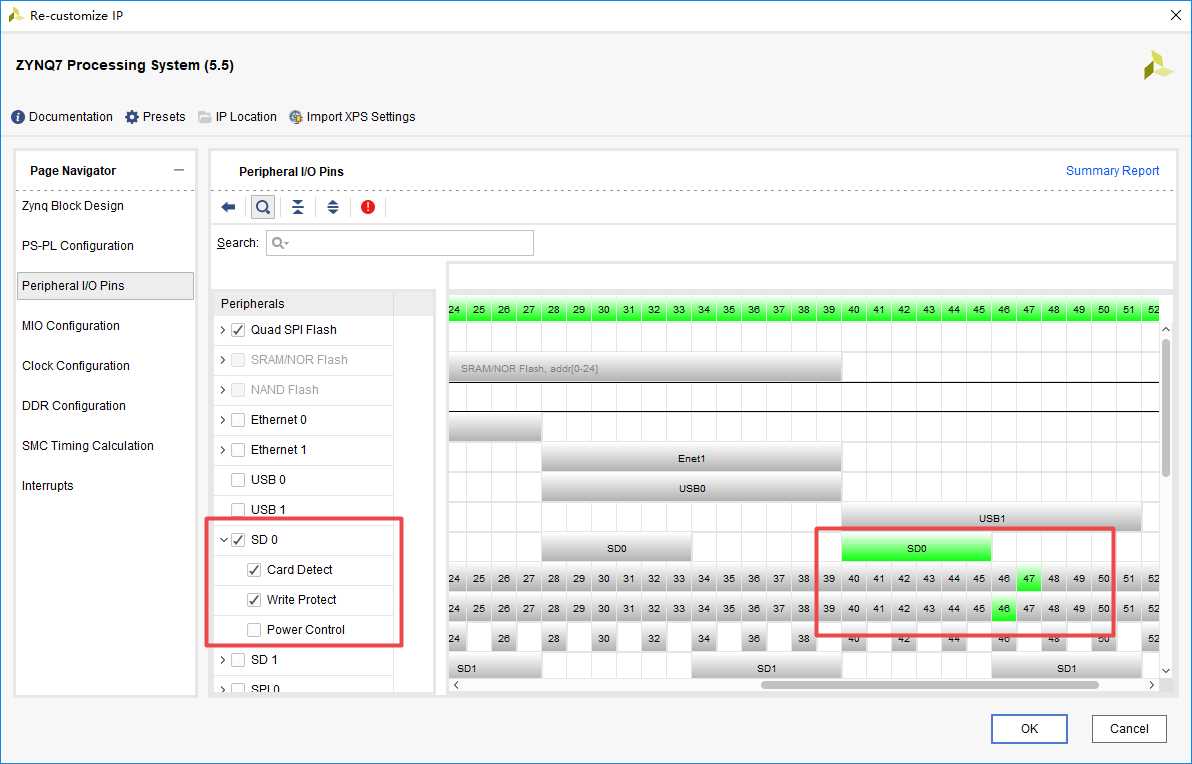This screenshot has width=1192, height=764.
Task: Click SRAM/NOR Flash addr[0-24] block
Action: [645, 368]
